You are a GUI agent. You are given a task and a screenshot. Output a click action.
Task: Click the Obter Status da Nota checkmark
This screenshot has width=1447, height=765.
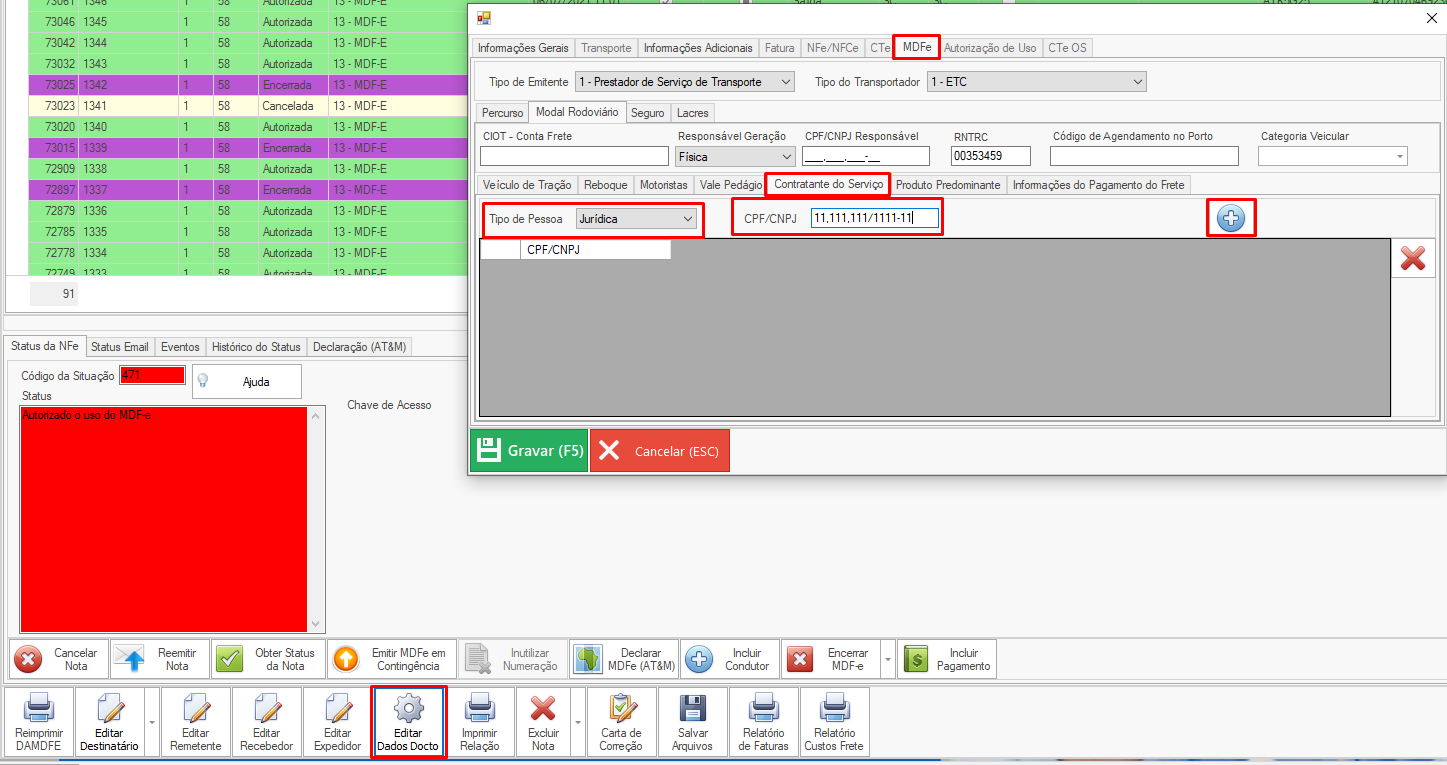click(x=267, y=659)
